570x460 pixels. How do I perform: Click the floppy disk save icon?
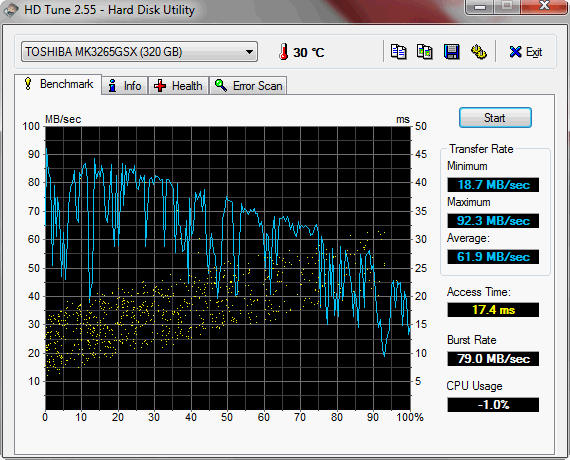pos(451,52)
